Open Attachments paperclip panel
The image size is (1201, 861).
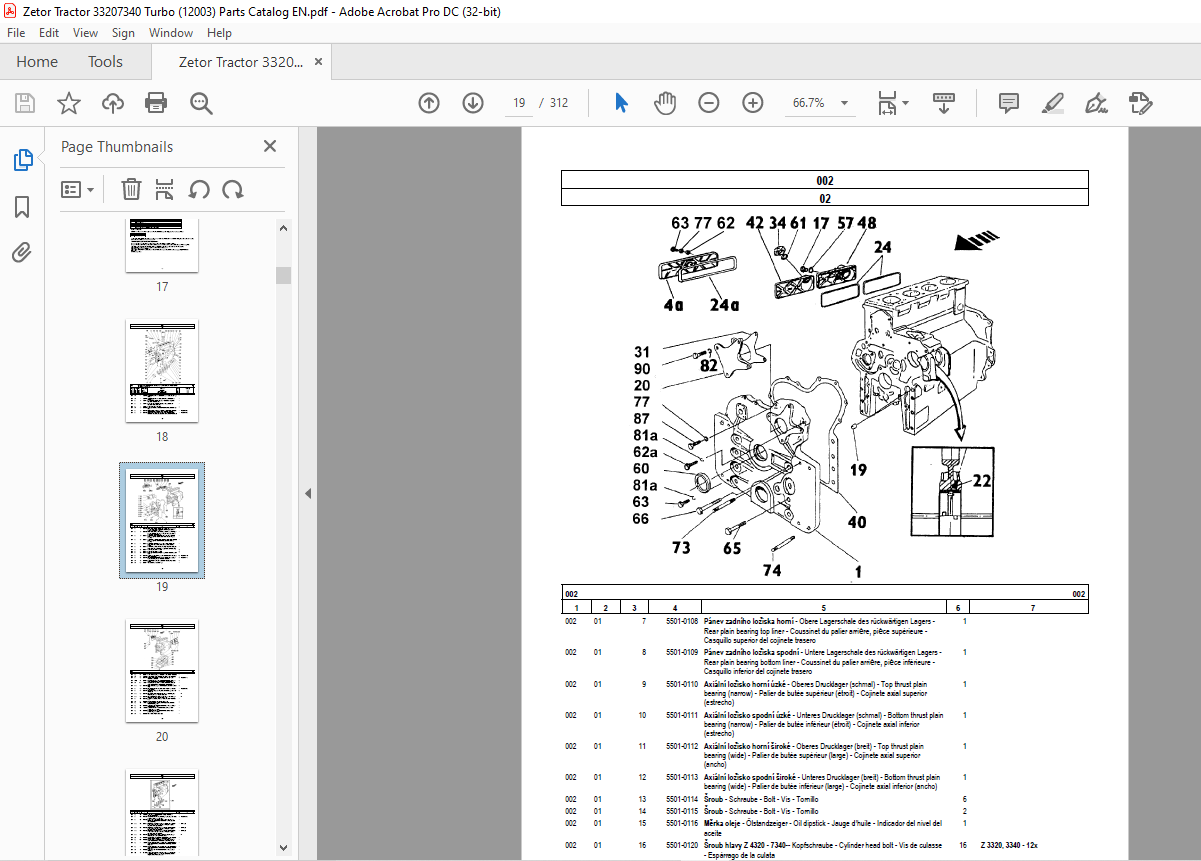pyautogui.click(x=22, y=252)
